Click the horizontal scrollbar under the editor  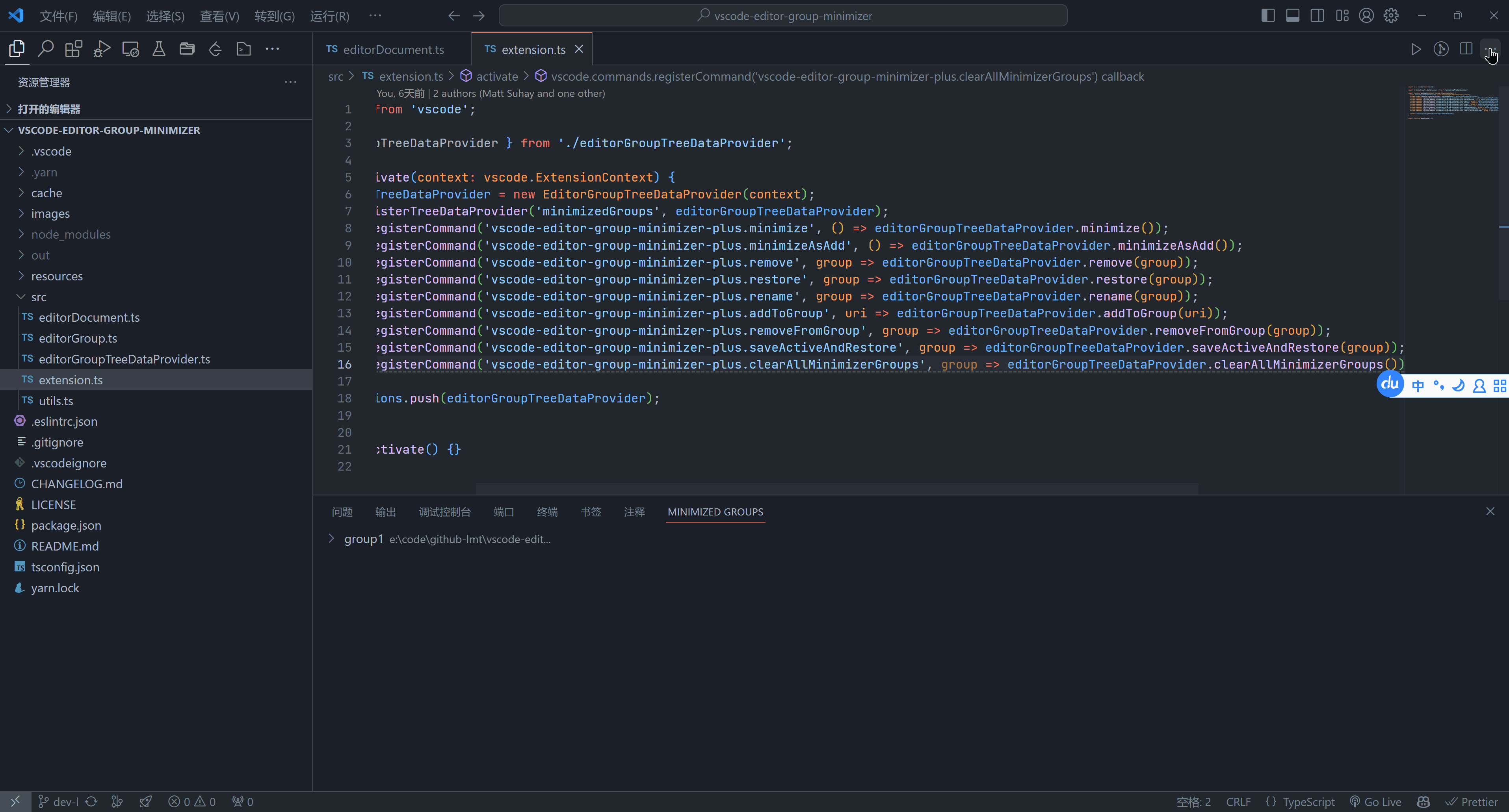pyautogui.click(x=836, y=488)
